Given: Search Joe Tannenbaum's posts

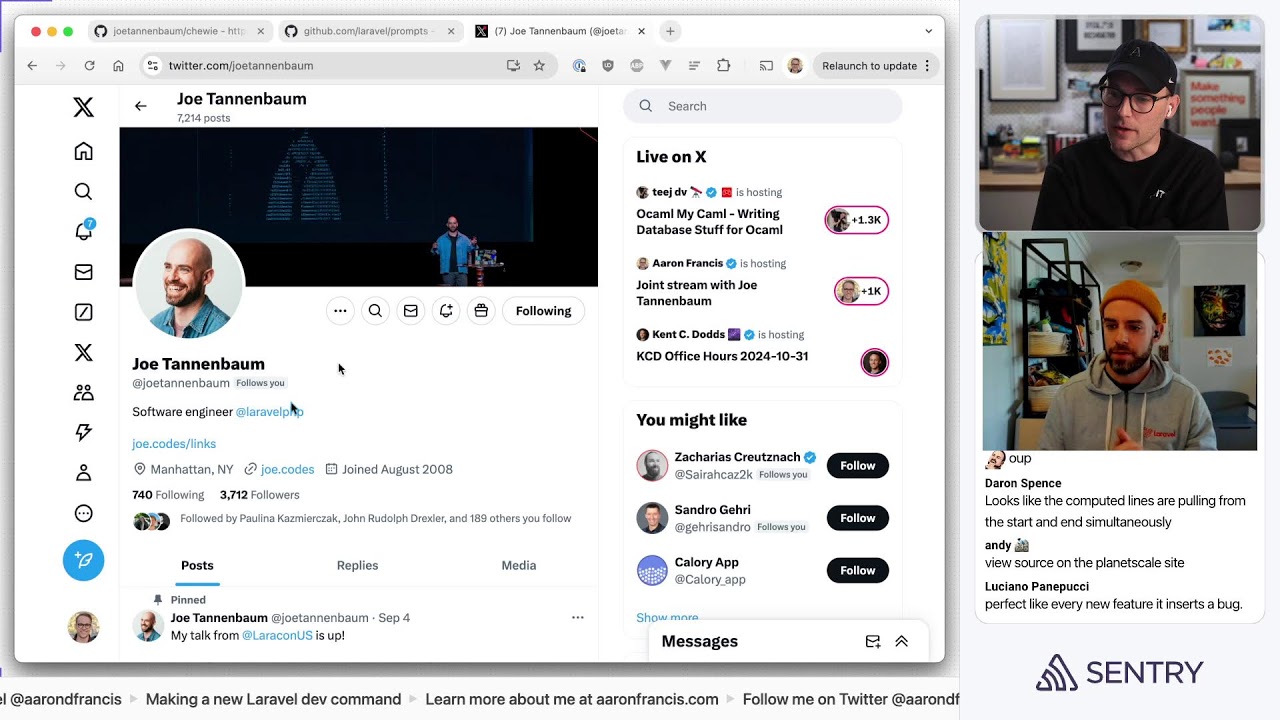Looking at the screenshot, I should (x=375, y=311).
